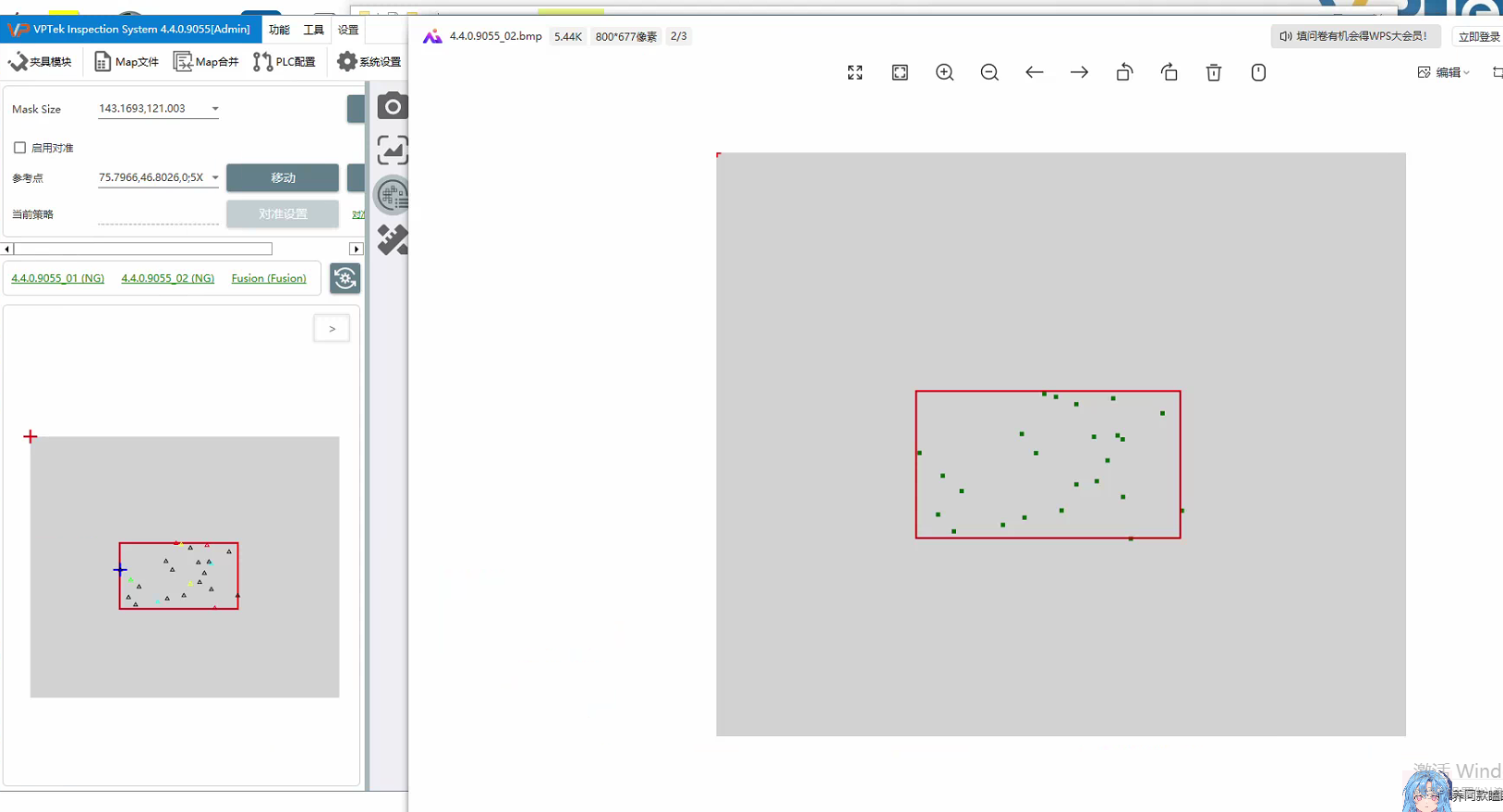This screenshot has height=812, width=1503.
Task: Click the horizontal scrollbar right arrow
Action: pos(356,249)
